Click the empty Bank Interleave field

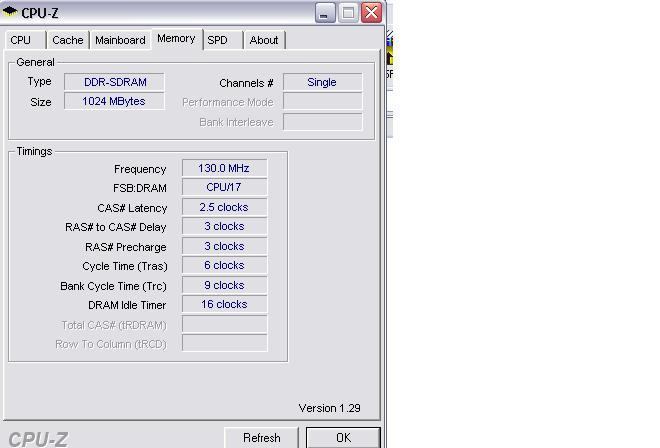[322, 122]
